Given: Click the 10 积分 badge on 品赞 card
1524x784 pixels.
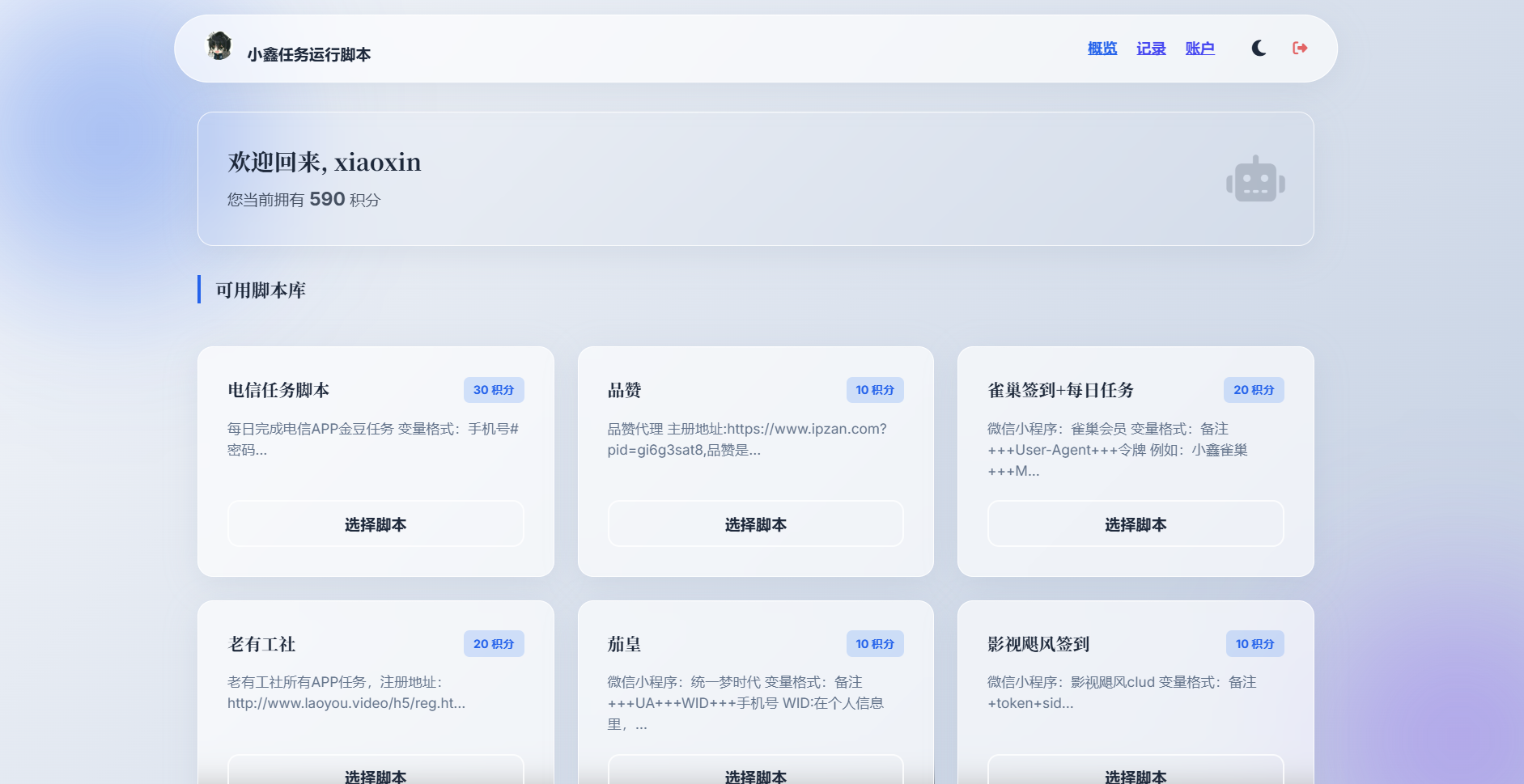Looking at the screenshot, I should pyautogui.click(x=875, y=389).
